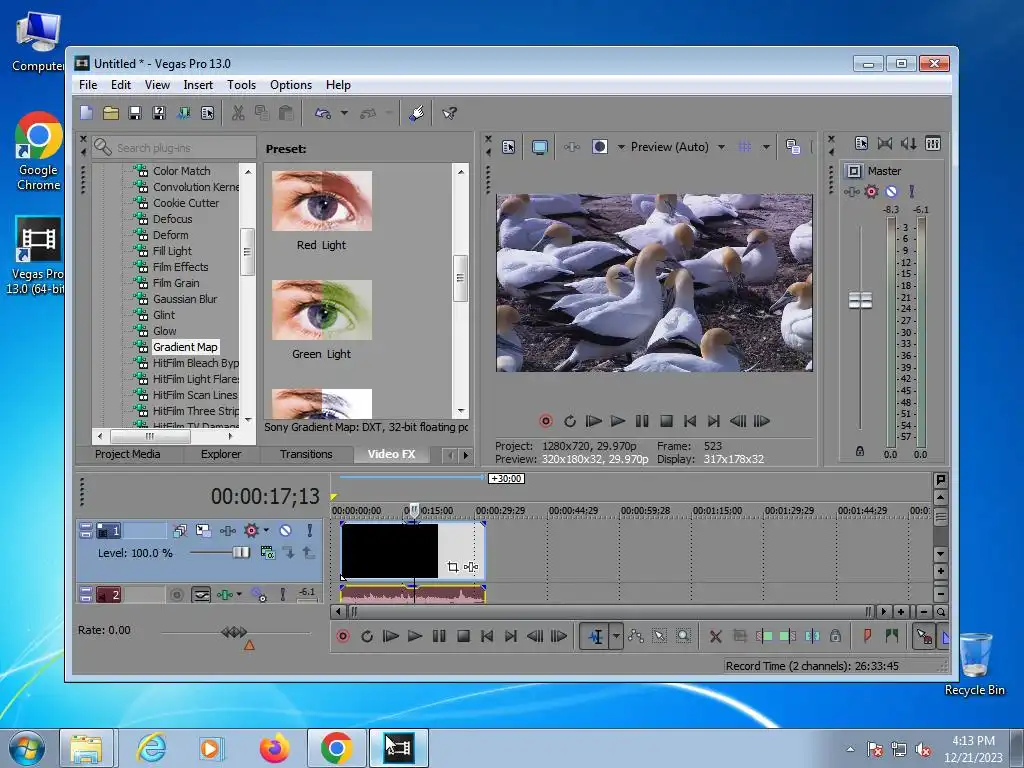Viewport: 1024px width, 768px height.
Task: Click the playback Rate scrub slider
Action: (234, 632)
